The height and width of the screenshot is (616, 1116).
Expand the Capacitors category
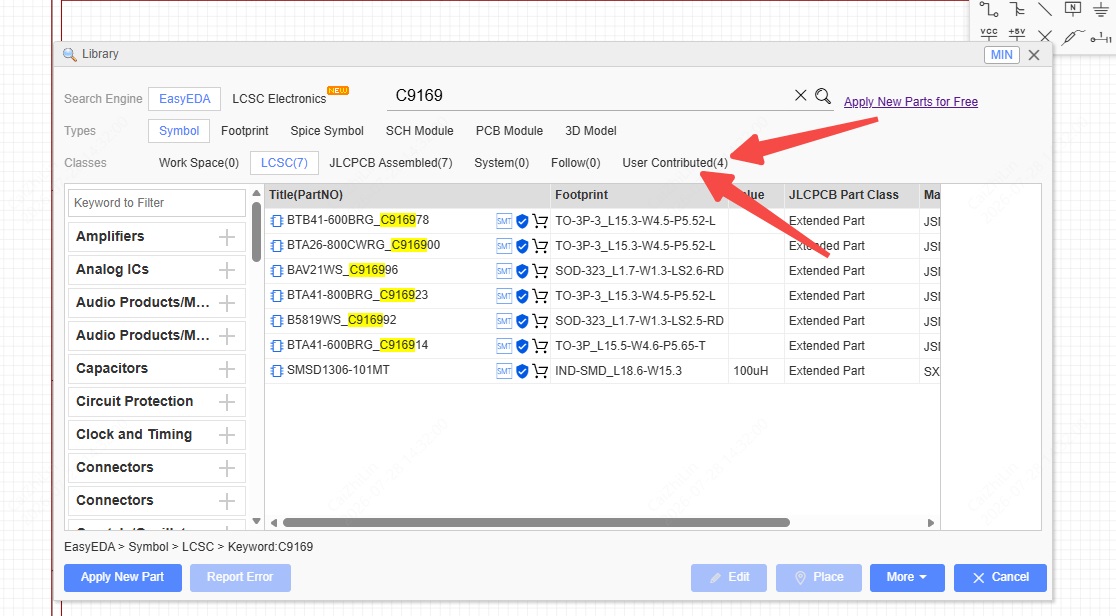coord(227,369)
